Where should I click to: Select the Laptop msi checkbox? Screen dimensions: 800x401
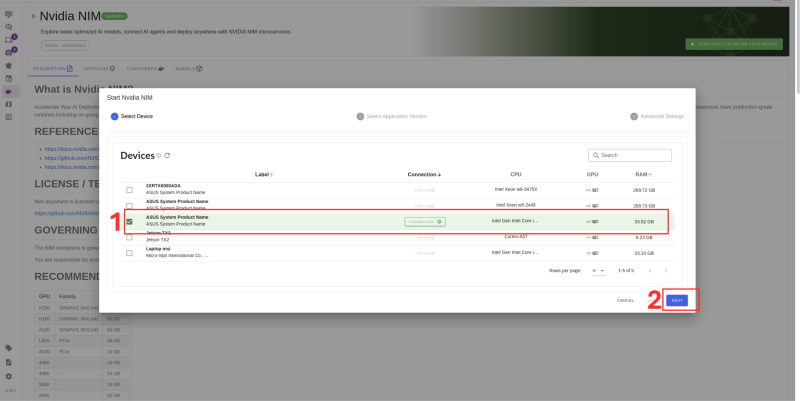point(129,253)
